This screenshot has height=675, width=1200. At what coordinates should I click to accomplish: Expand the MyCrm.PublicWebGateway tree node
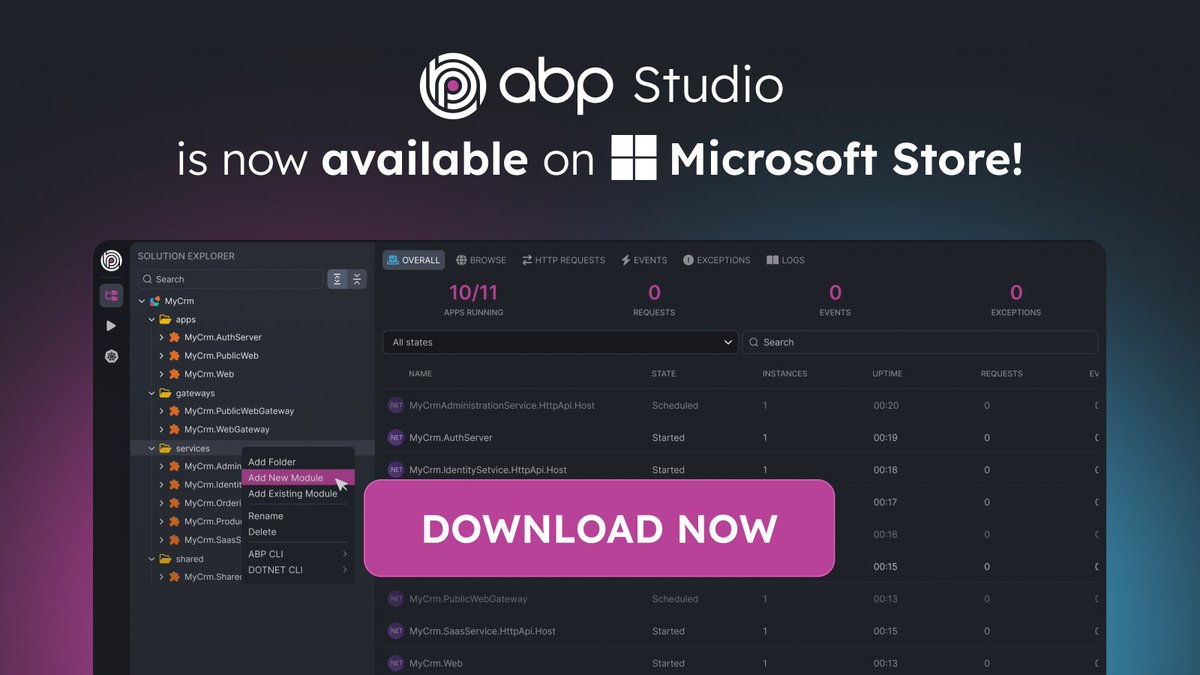click(x=161, y=411)
